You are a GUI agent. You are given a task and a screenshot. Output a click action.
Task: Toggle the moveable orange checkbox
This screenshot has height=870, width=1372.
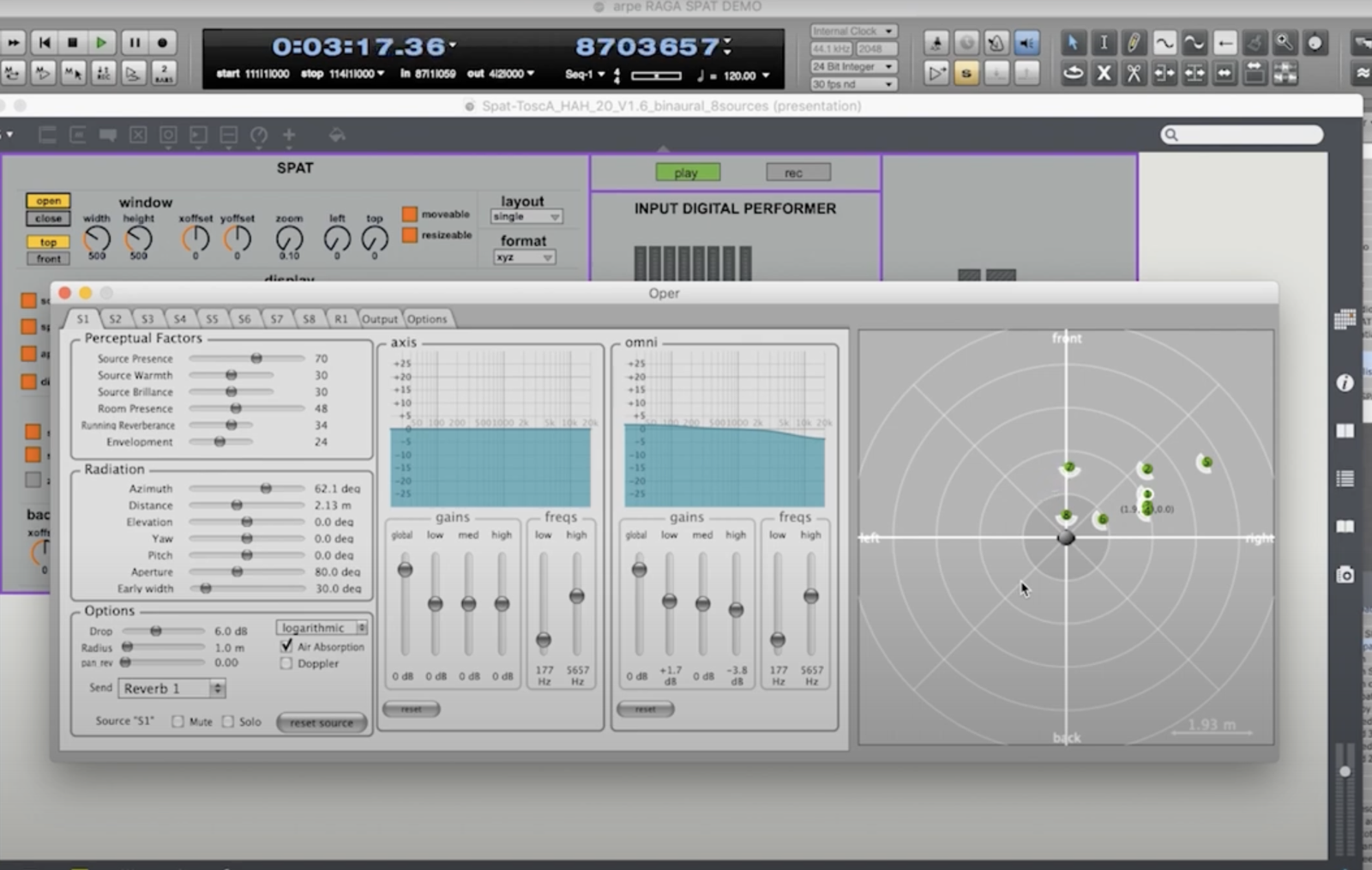(410, 214)
